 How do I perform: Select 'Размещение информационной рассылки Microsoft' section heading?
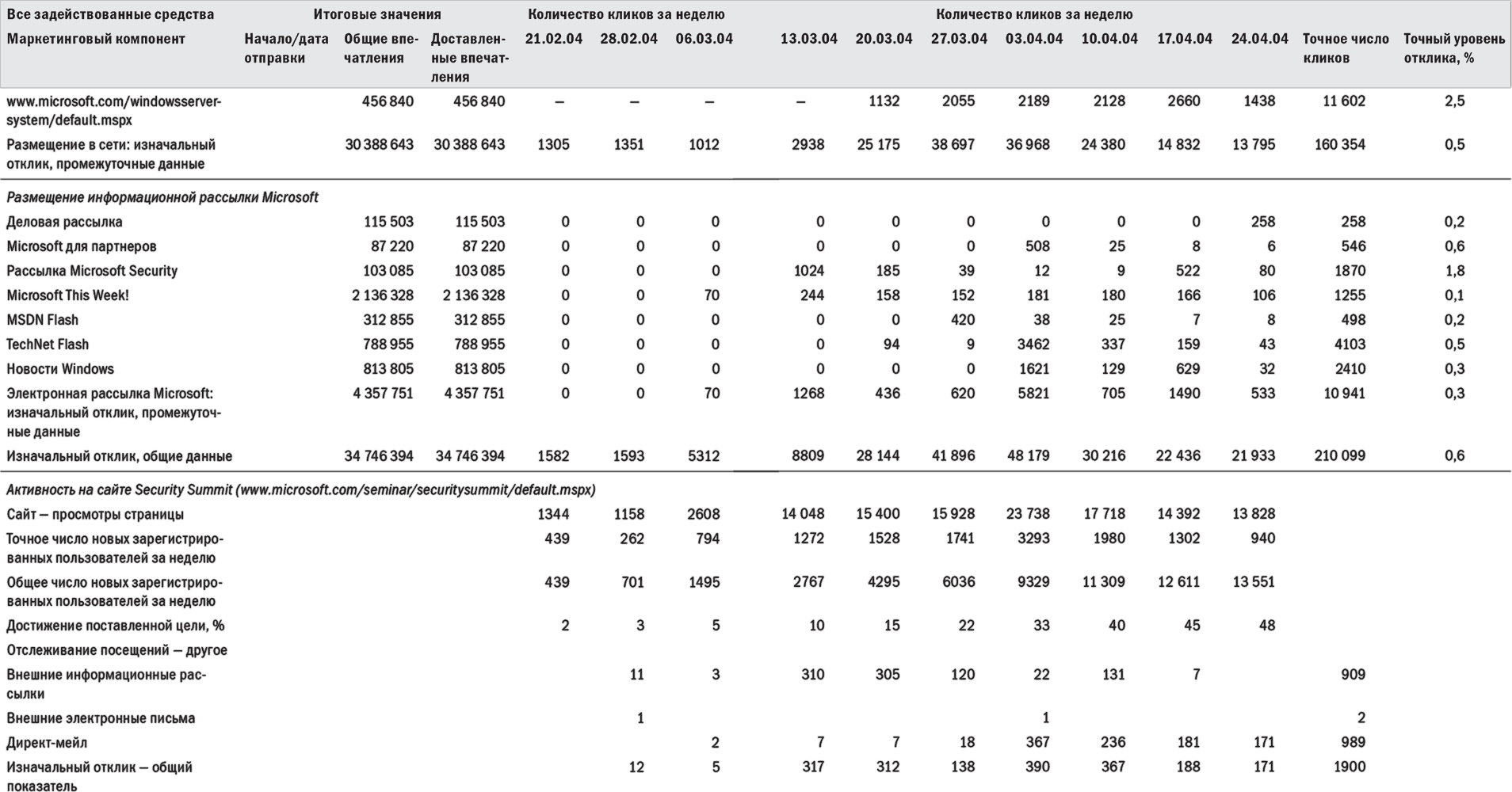click(x=162, y=197)
